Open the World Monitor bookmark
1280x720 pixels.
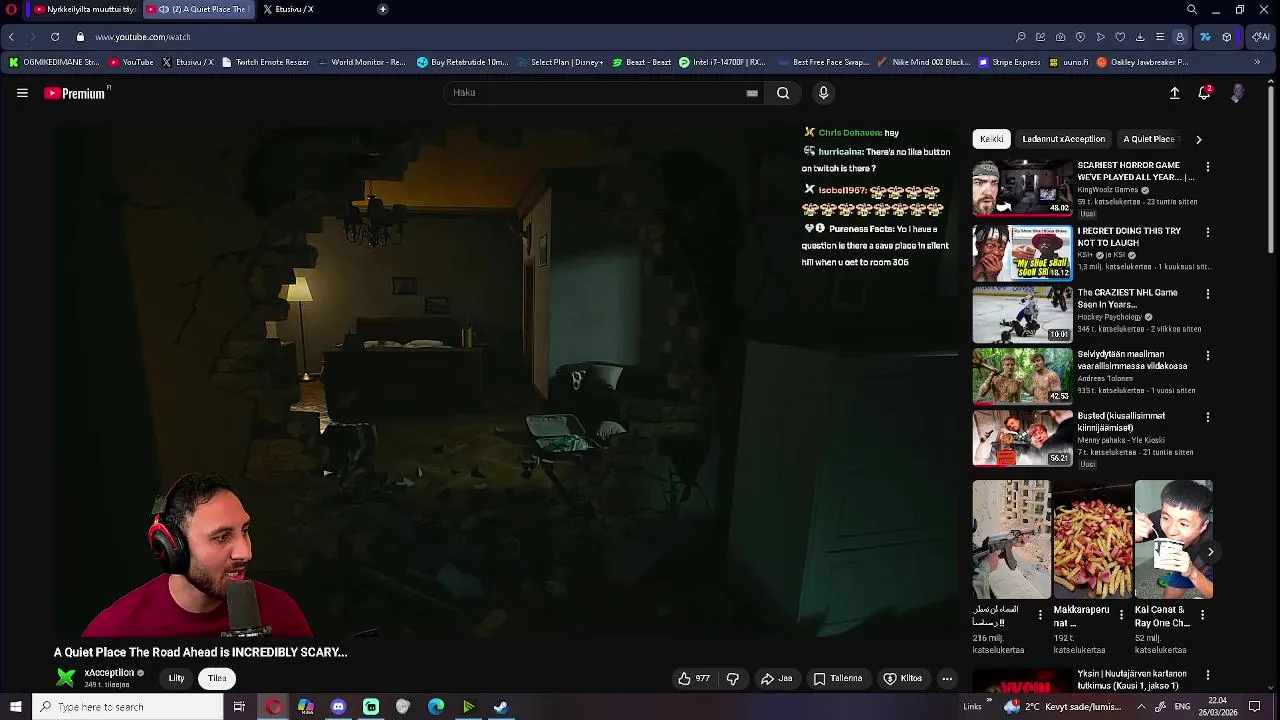[x=362, y=62]
